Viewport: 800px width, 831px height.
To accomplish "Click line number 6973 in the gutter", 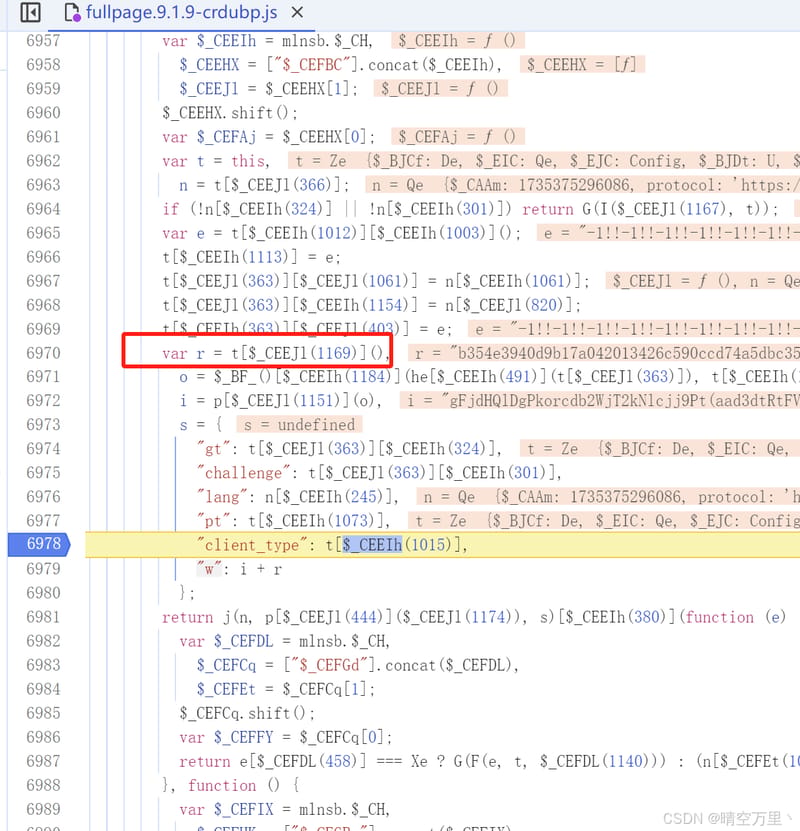I will click(43, 425).
